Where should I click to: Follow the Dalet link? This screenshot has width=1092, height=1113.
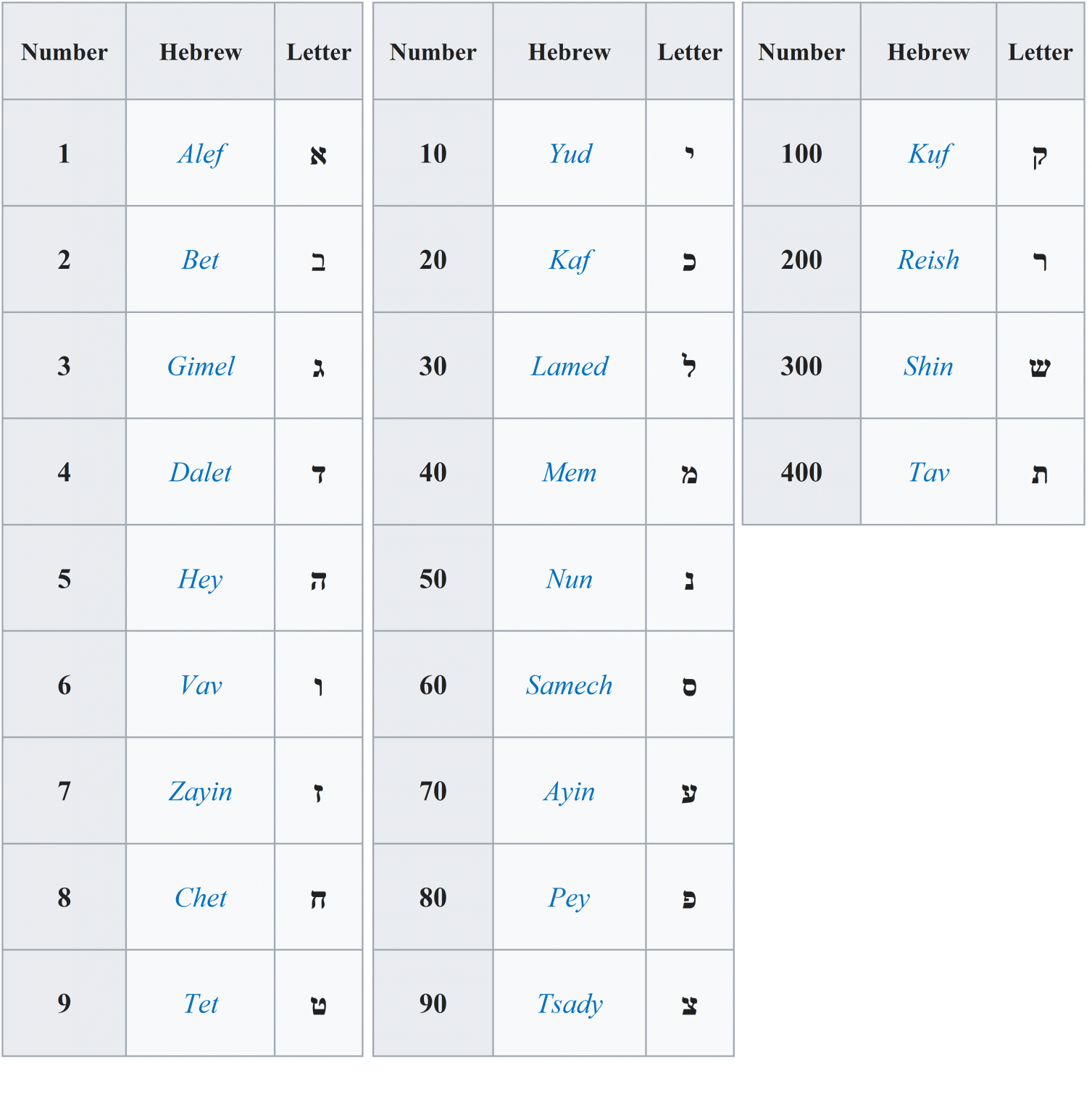point(201,472)
